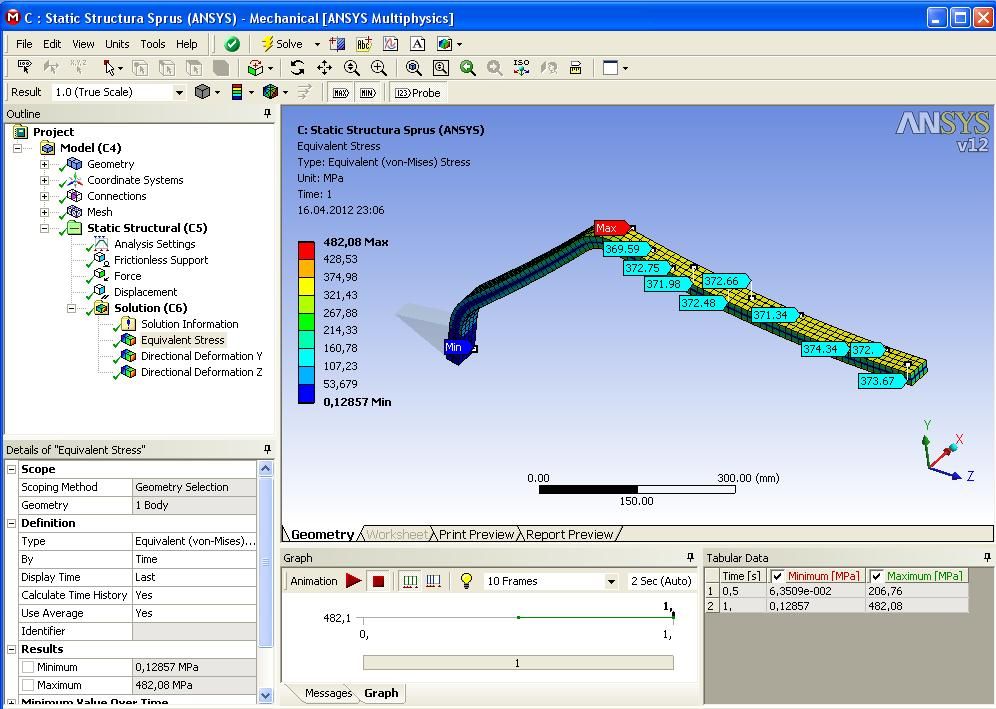Image resolution: width=996 pixels, height=709 pixels.
Task: Click the red legend color band
Action: (x=306, y=250)
